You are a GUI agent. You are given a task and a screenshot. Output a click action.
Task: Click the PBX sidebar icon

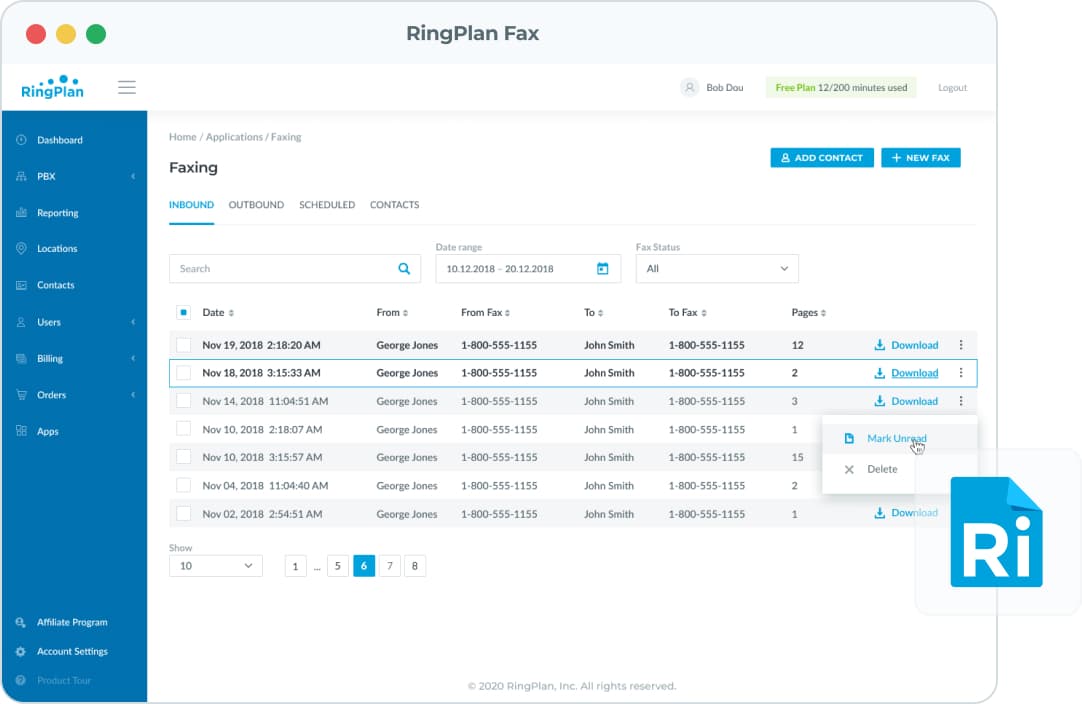pyautogui.click(x=21, y=176)
